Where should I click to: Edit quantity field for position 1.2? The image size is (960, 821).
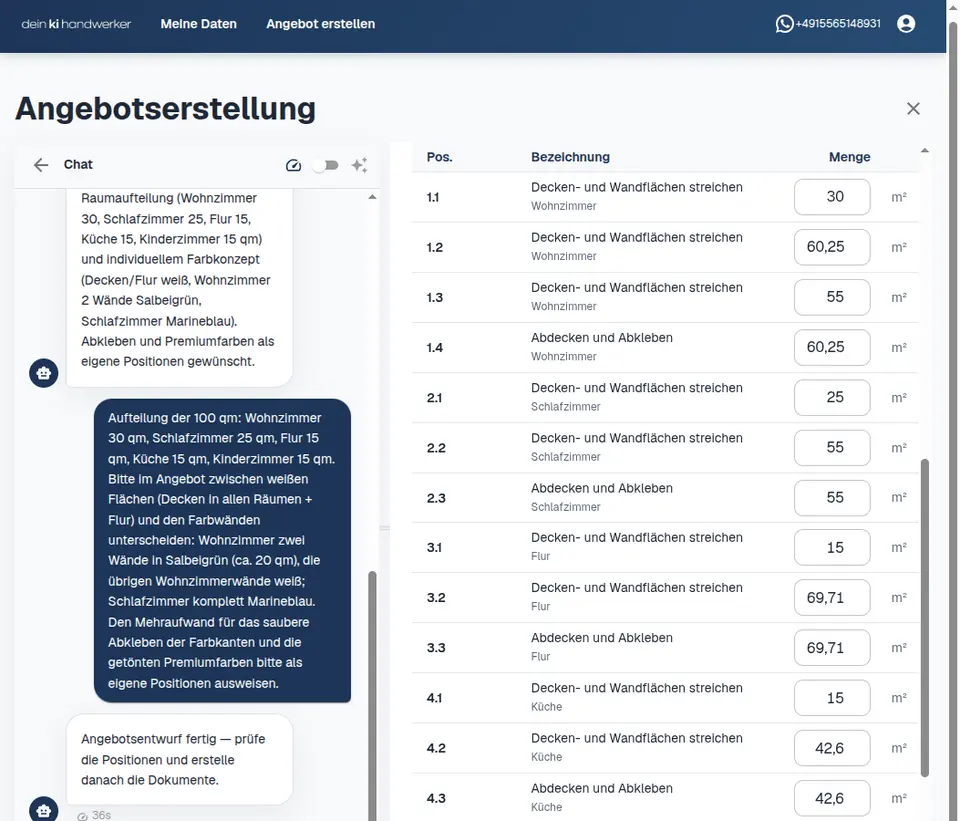tap(832, 247)
